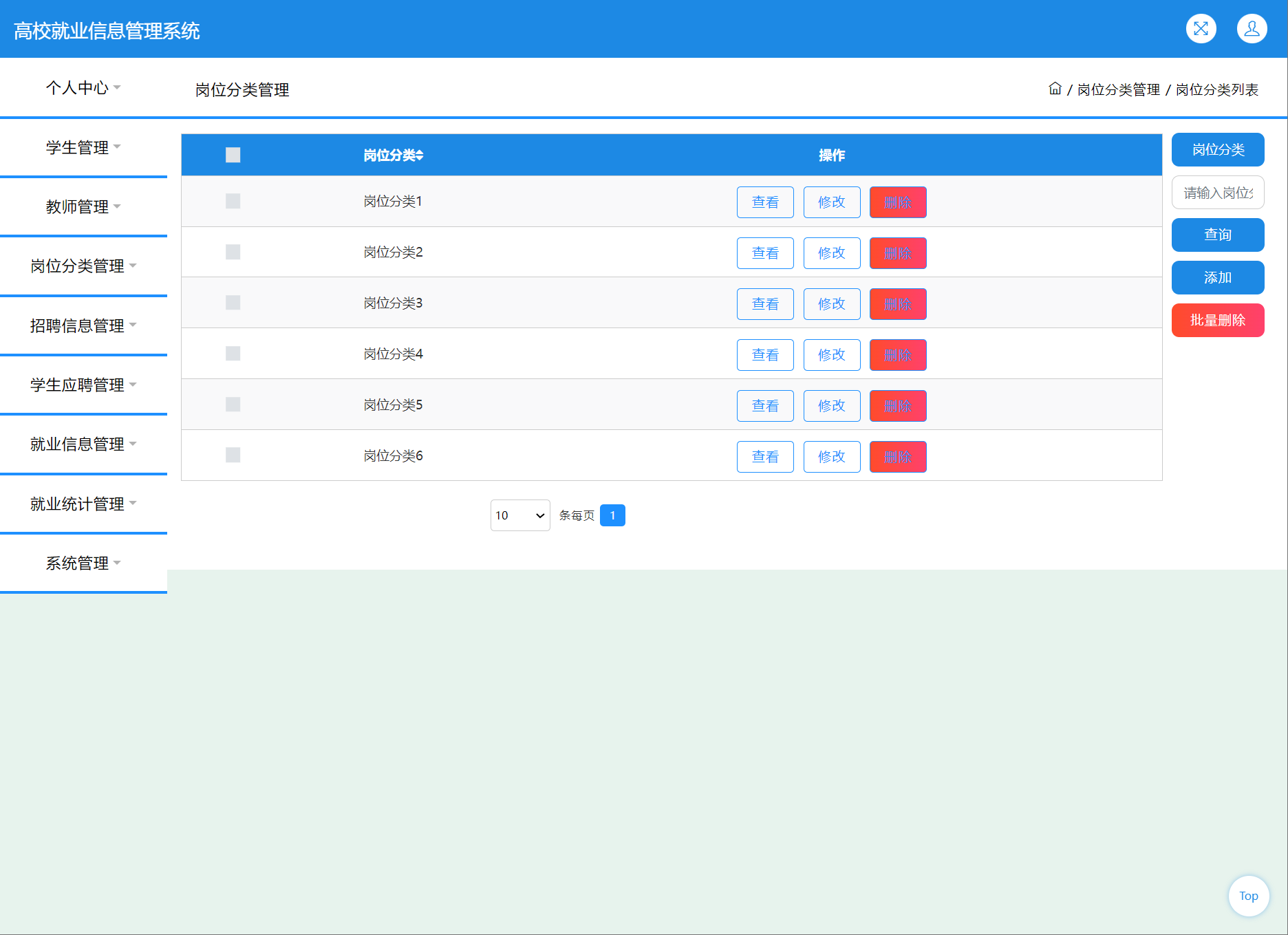
Task: Tick checkbox for 岗位分类4 row
Action: [233, 354]
